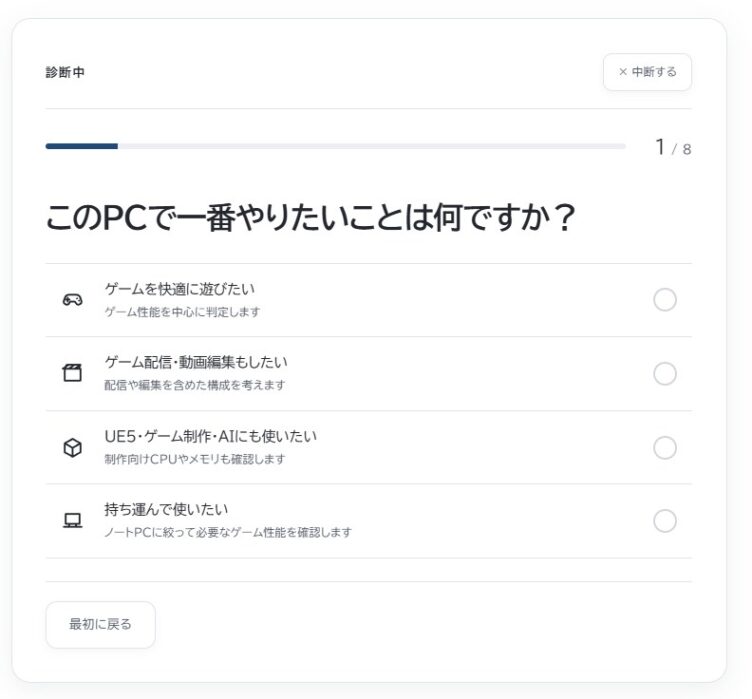This screenshot has height=699, width=752.
Task: Click the subtitle ノートPCに絞って必要なゲーム性能を確認します
Action: click(228, 532)
